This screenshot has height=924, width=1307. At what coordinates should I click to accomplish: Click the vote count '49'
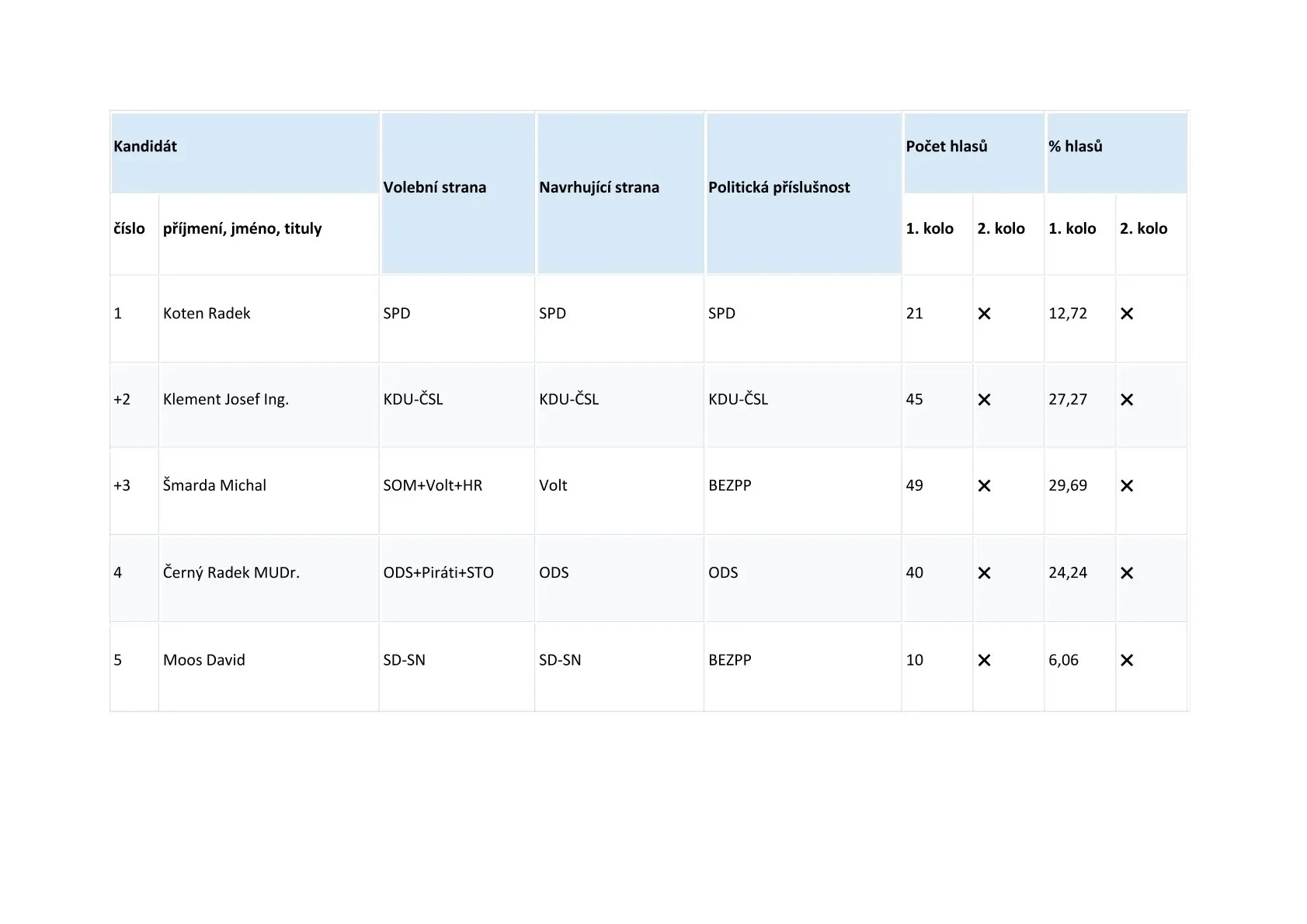pyautogui.click(x=914, y=485)
